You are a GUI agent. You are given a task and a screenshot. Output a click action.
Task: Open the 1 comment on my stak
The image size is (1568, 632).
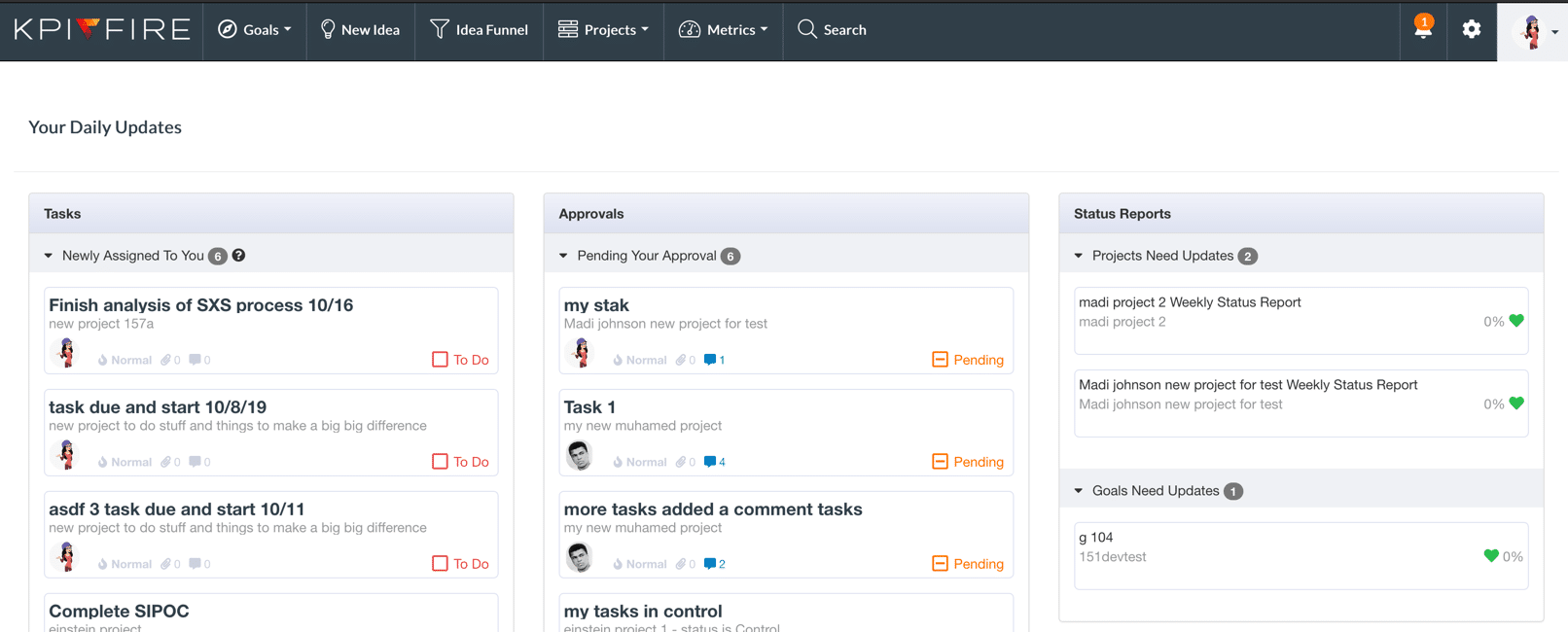click(x=714, y=360)
